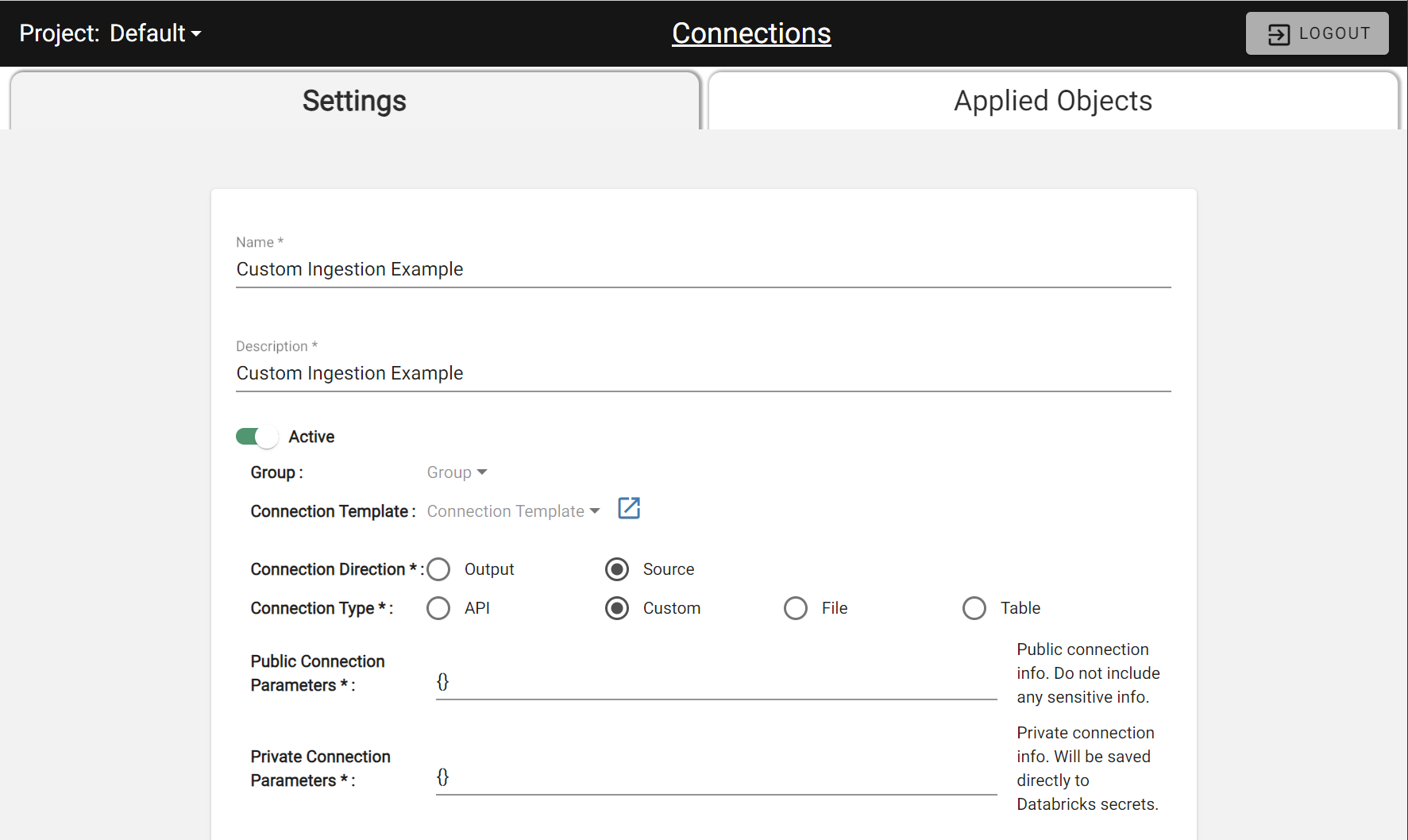Click the 'Public connection info' help text
Image resolution: width=1408 pixels, height=840 pixels.
pos(1088,673)
